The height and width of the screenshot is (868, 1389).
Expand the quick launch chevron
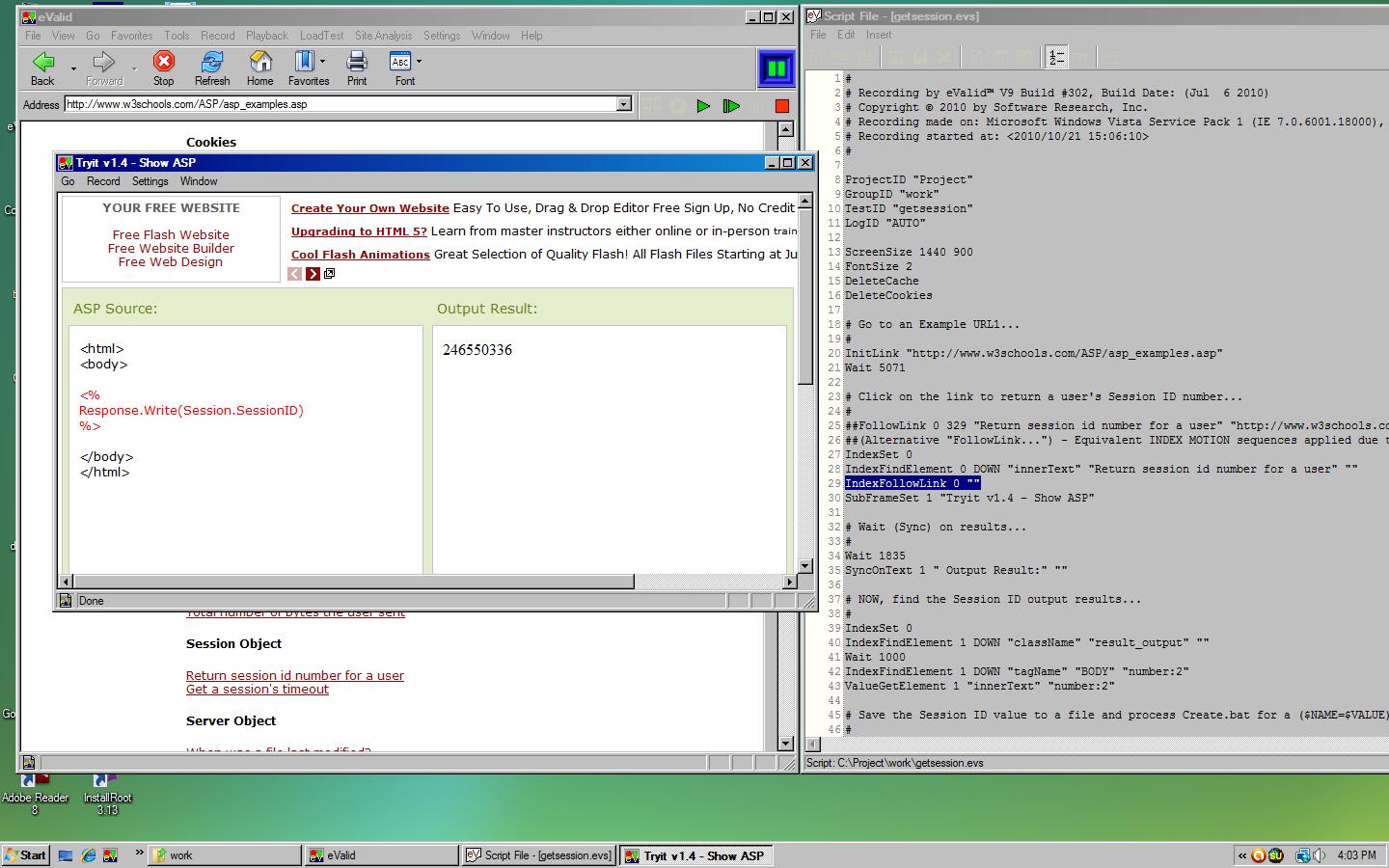pos(139,854)
